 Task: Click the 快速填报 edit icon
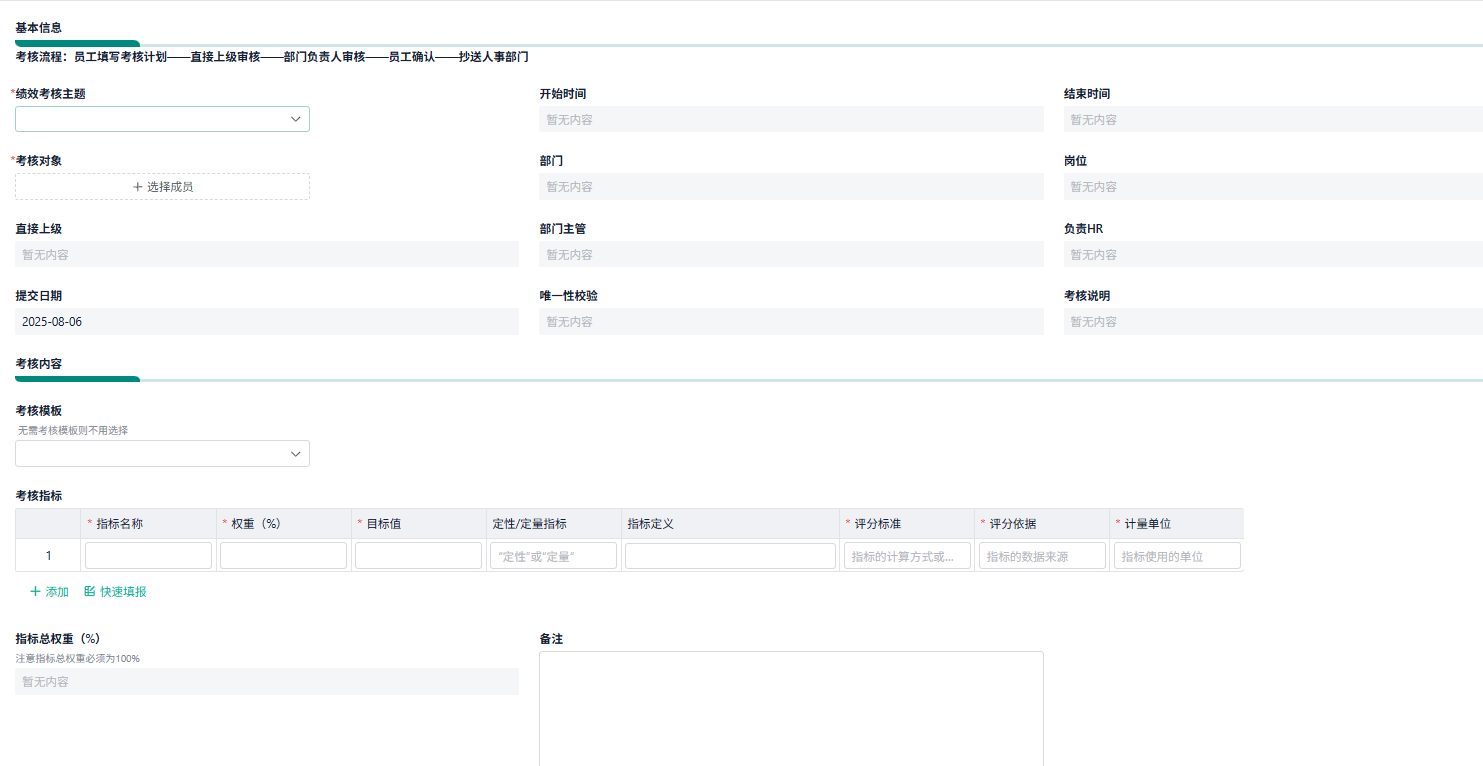(x=90, y=592)
